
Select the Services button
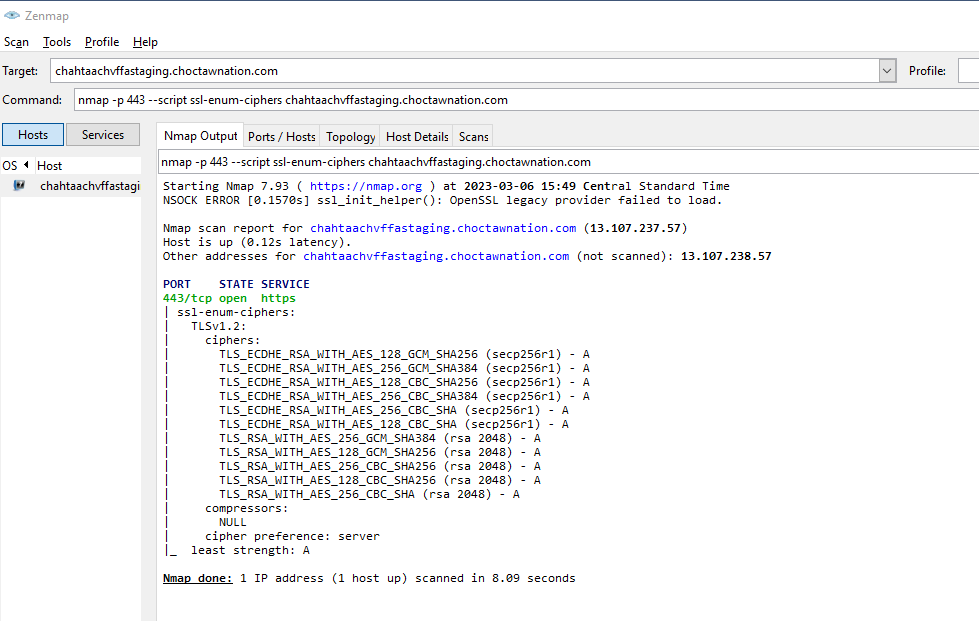pos(103,135)
